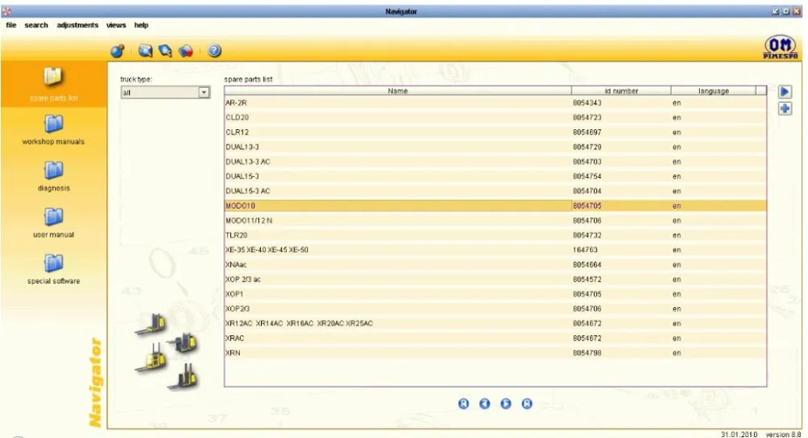
Task: Open the adjustments menu
Action: [77, 25]
